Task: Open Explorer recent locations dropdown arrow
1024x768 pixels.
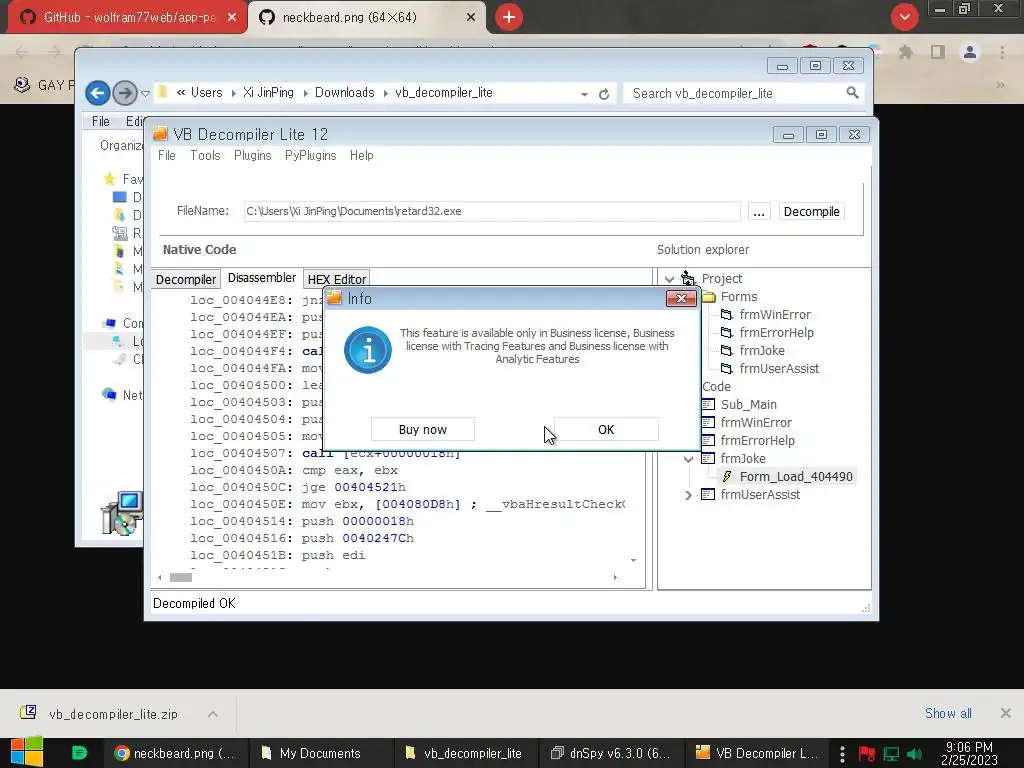Action: (146, 93)
